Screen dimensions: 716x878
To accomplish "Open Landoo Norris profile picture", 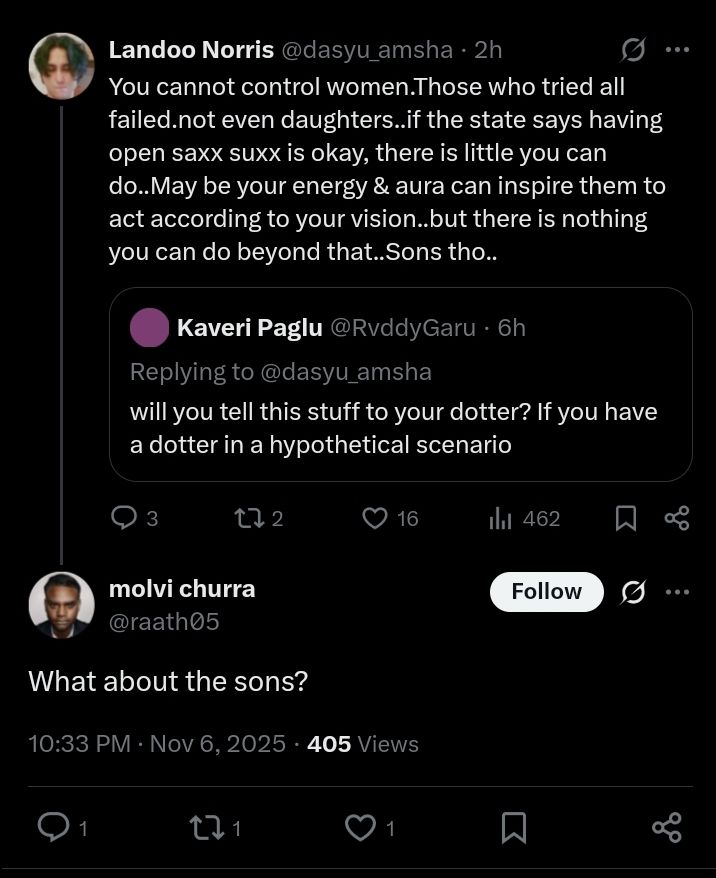I will click(x=61, y=66).
